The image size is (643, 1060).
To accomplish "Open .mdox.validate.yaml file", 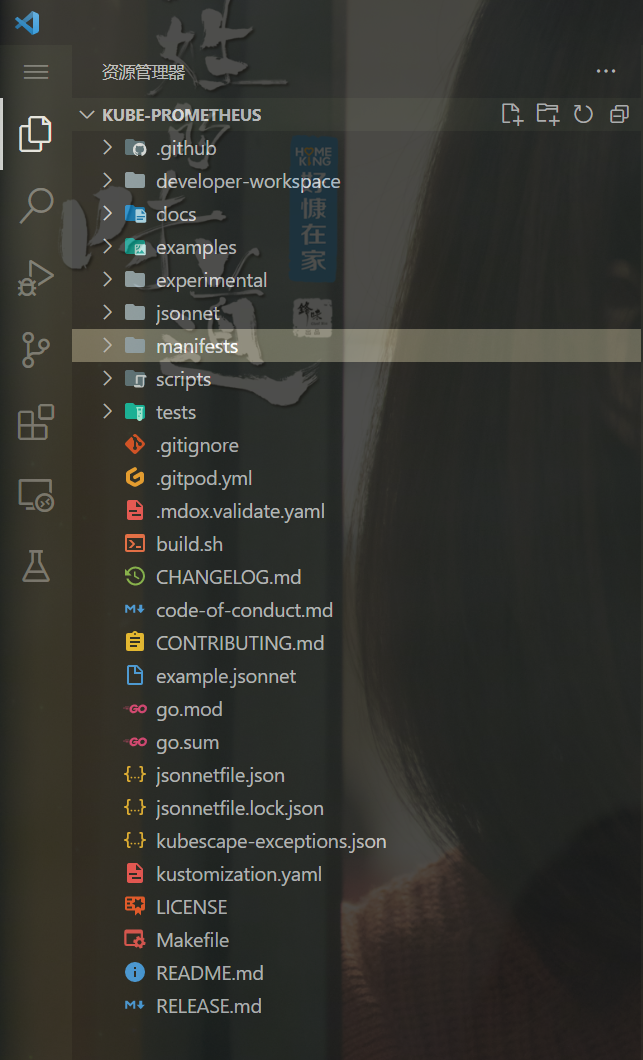I will [x=240, y=512].
